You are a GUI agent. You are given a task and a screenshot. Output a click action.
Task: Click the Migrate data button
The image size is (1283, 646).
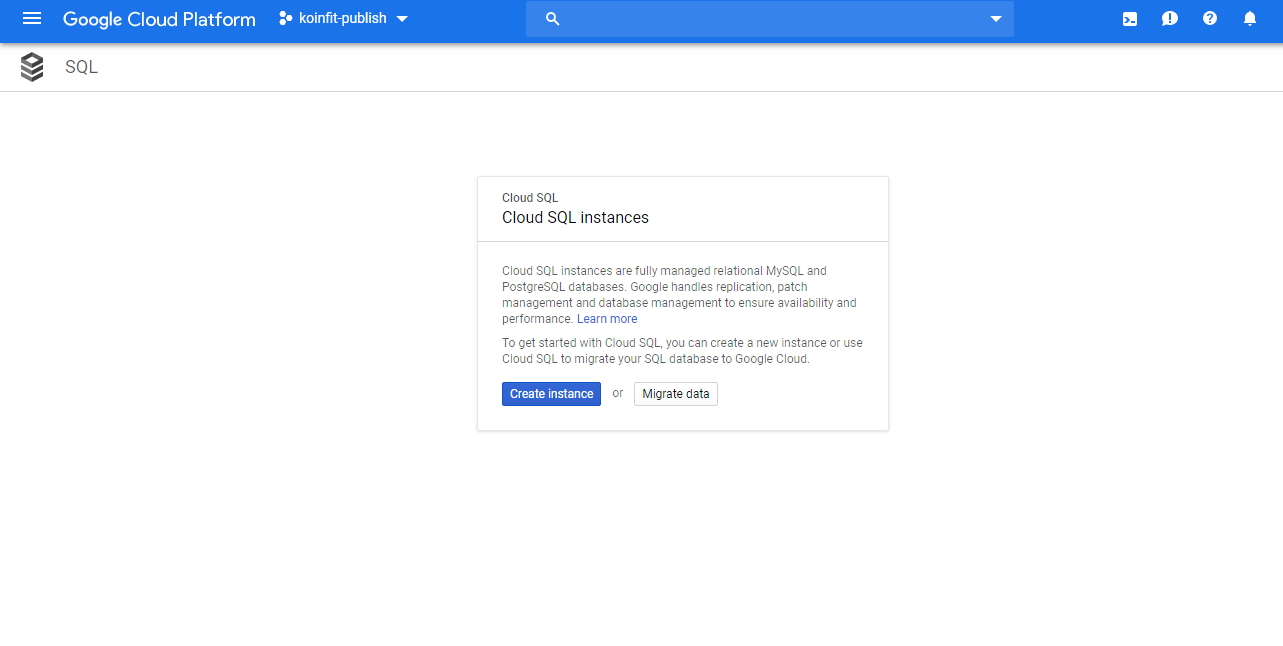point(676,394)
